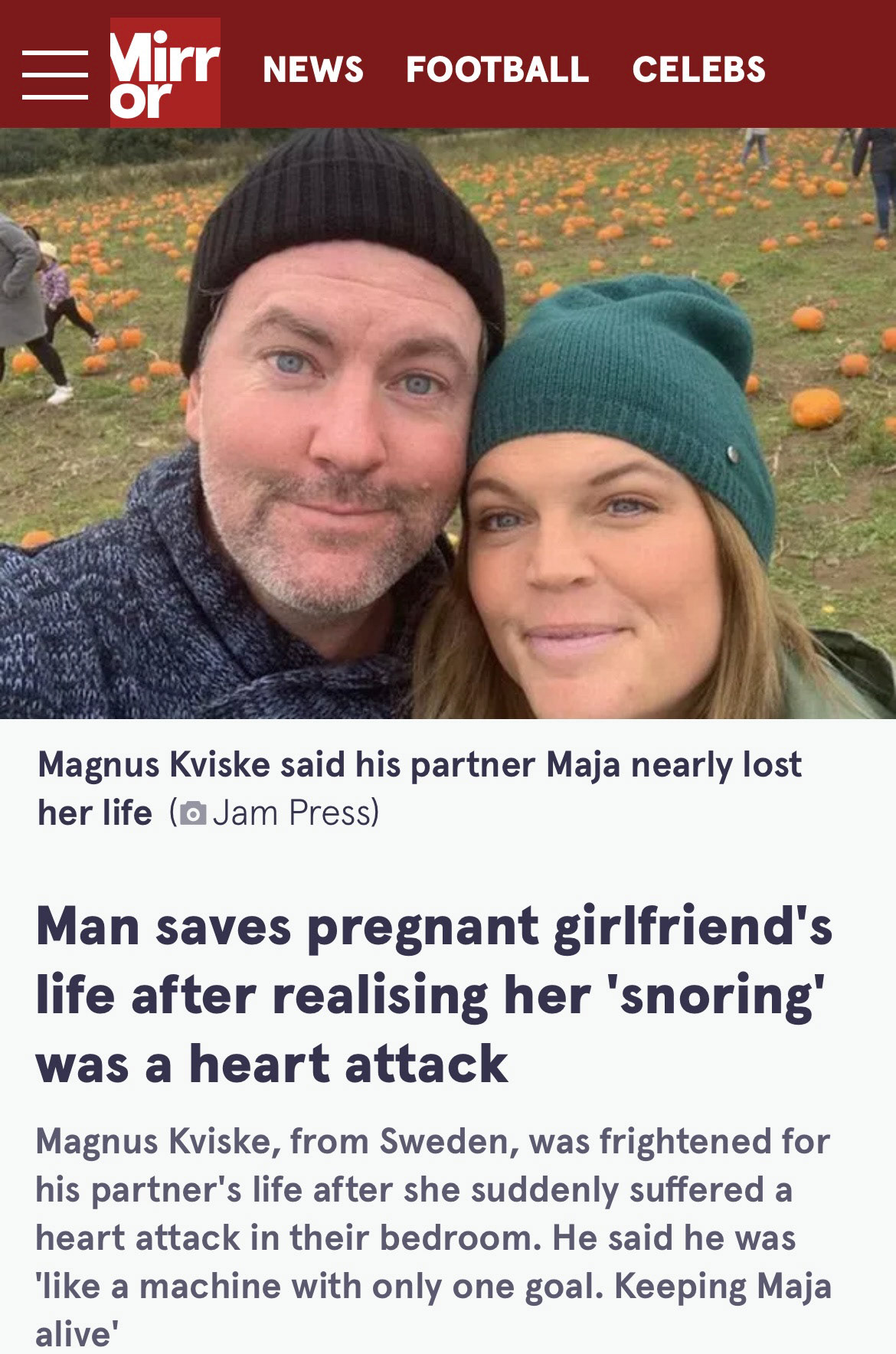Open the FOOTBALL section
Image resolution: width=896 pixels, height=1354 pixels.
click(x=497, y=70)
